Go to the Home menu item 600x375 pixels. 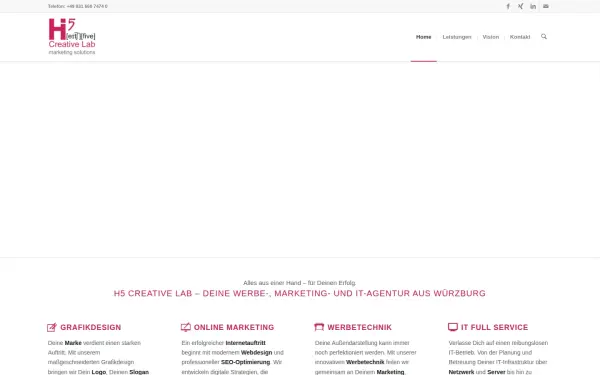[x=424, y=37]
